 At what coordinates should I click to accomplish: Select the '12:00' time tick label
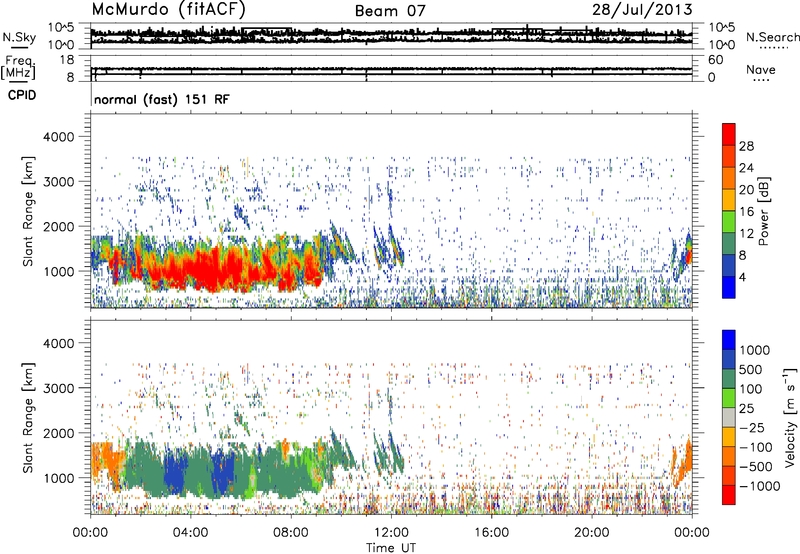click(x=391, y=533)
